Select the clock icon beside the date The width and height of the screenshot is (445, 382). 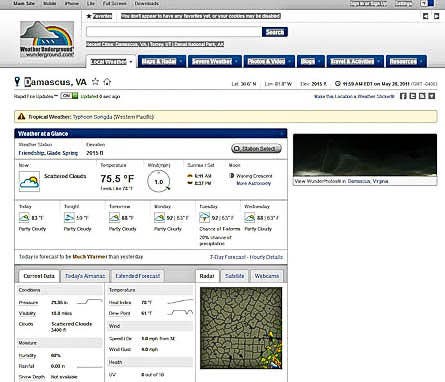tap(338, 84)
